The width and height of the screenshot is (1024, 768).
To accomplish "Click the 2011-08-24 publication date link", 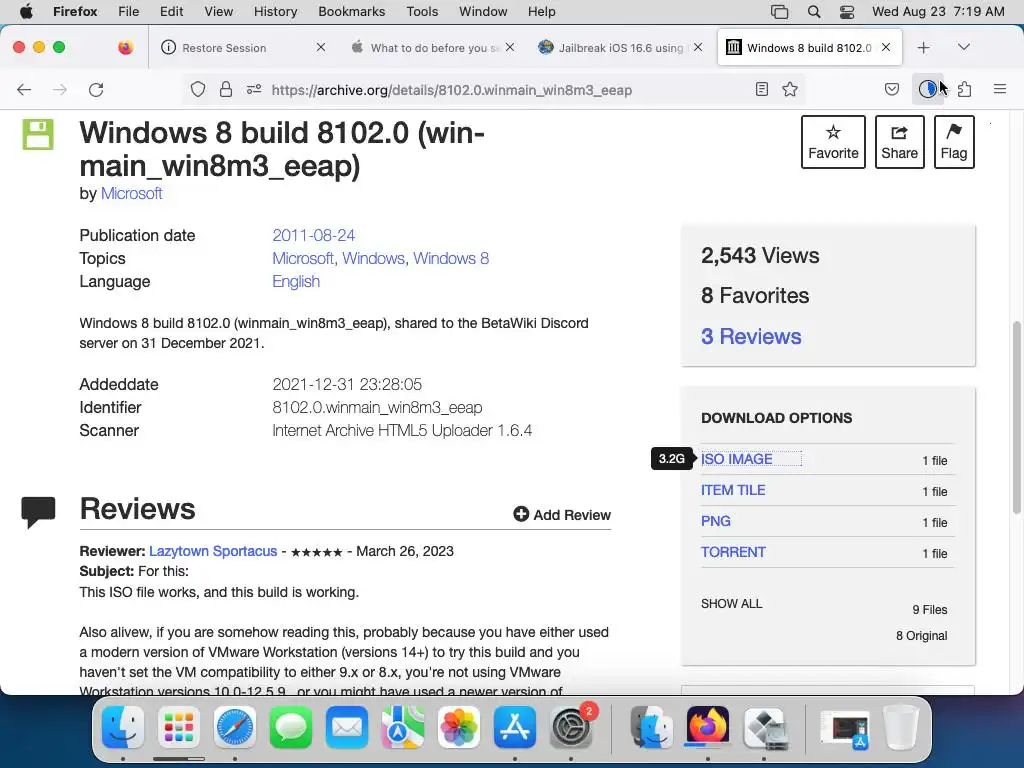I will click(x=313, y=235).
